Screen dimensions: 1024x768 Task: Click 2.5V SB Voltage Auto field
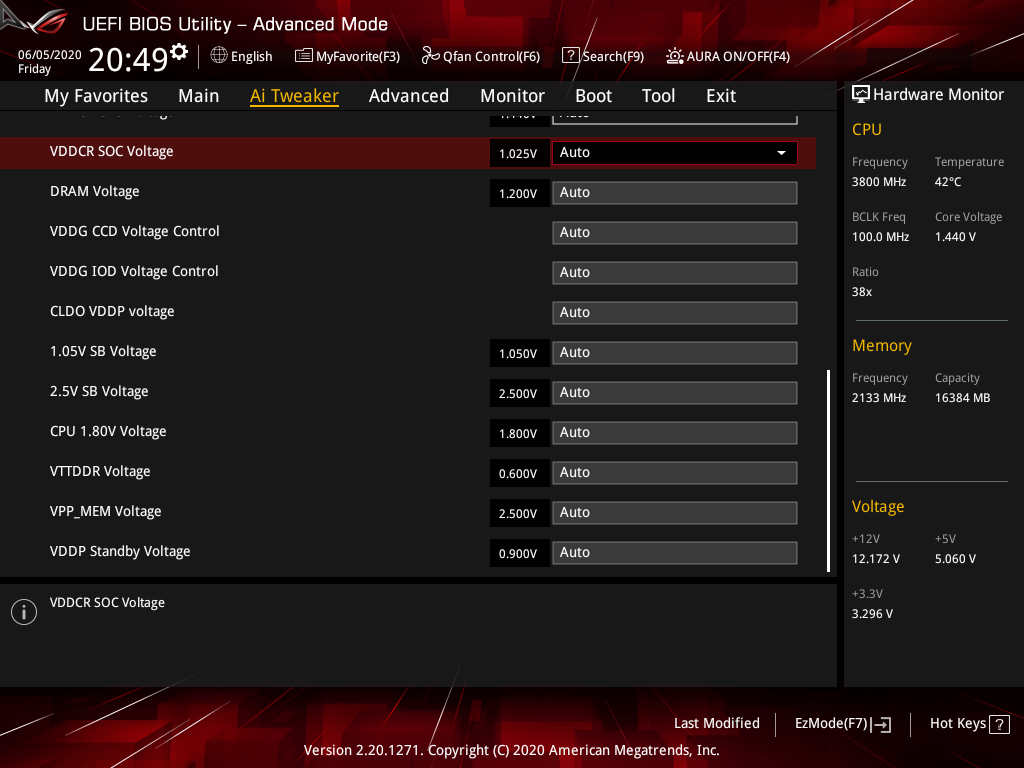click(675, 392)
